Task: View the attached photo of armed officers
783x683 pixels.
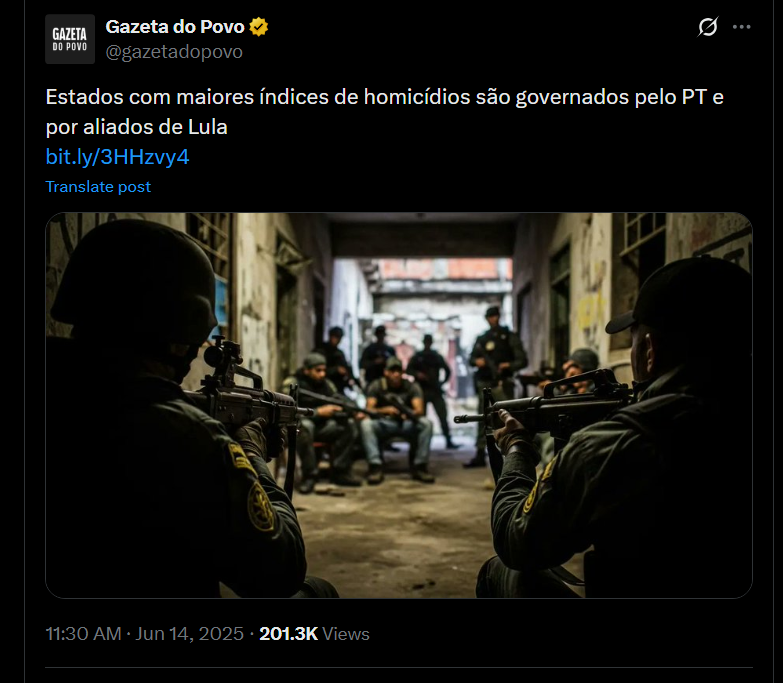Action: point(398,405)
